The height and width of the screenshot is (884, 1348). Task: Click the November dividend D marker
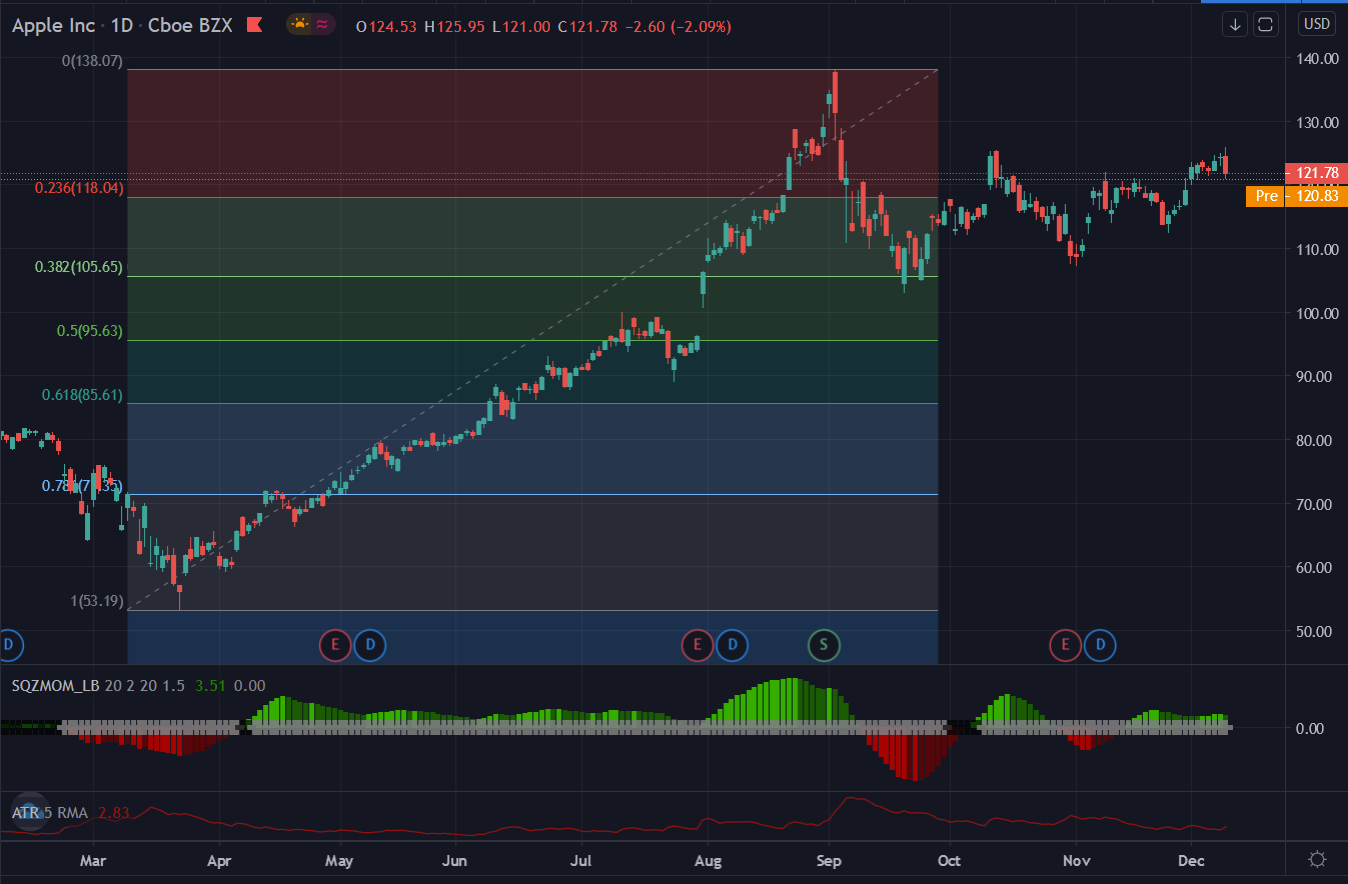click(1100, 645)
